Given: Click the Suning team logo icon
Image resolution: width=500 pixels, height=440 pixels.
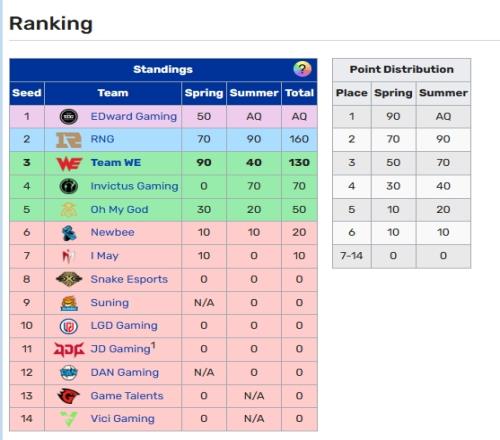Looking at the screenshot, I should pos(69,303).
